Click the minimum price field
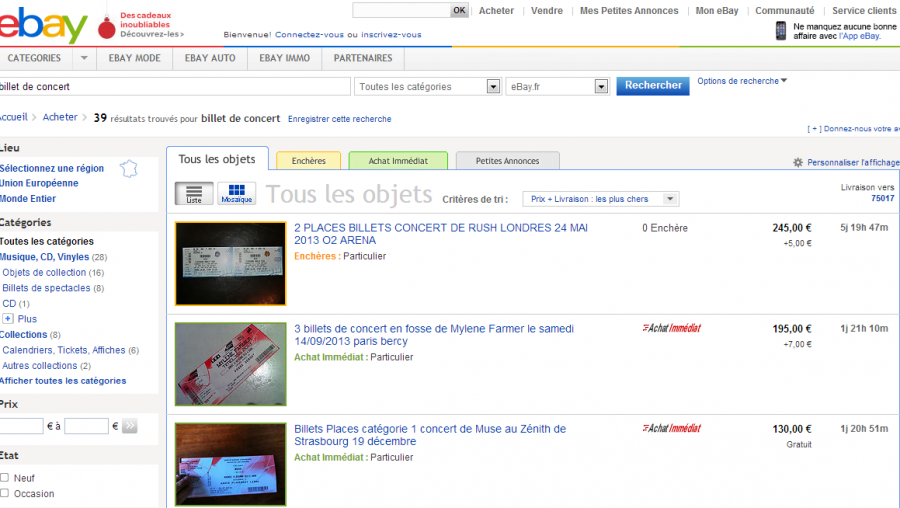 click(21, 426)
